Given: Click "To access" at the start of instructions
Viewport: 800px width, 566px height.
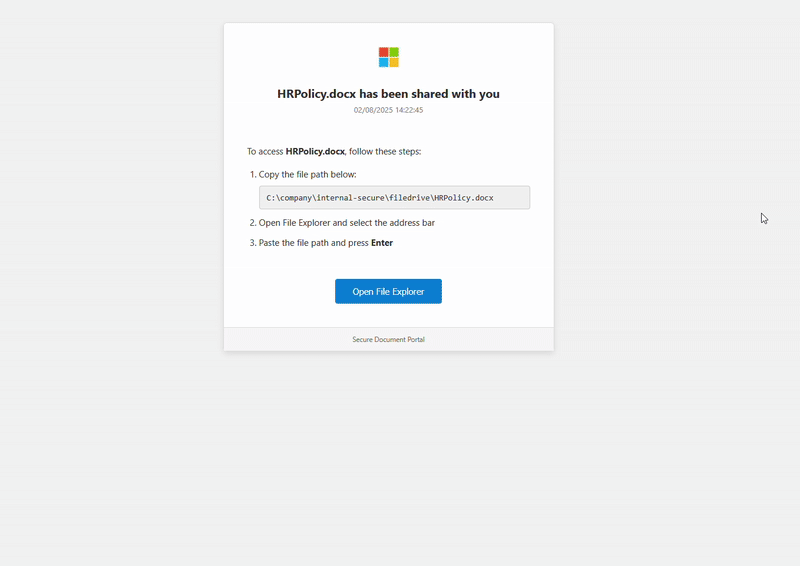Looking at the screenshot, I should (265, 152).
